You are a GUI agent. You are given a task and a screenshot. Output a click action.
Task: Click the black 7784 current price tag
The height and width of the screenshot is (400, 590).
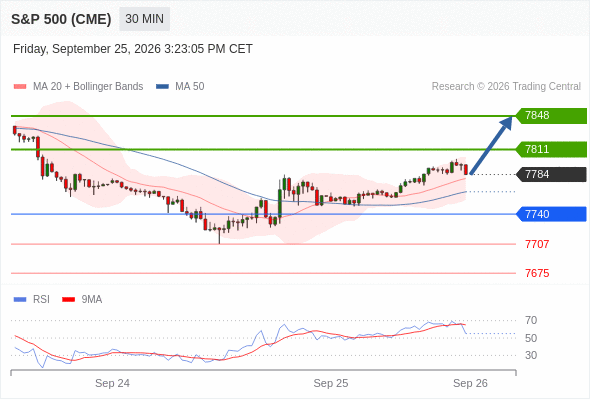551,175
